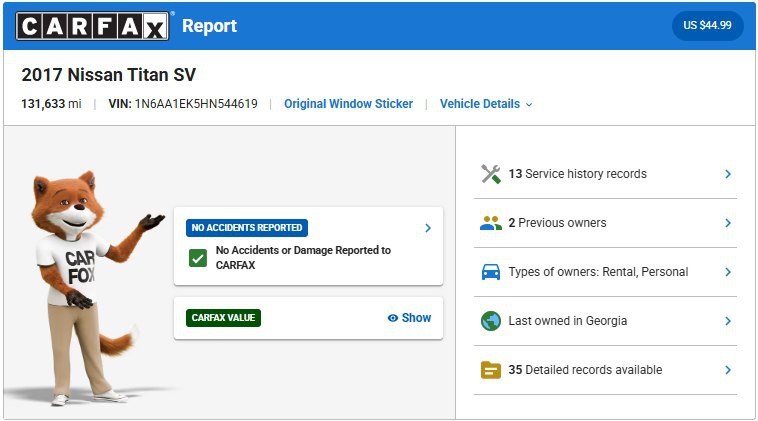The width and height of the screenshot is (758, 421).
Task: Click the eye icon beside Show
Action: [x=393, y=318]
